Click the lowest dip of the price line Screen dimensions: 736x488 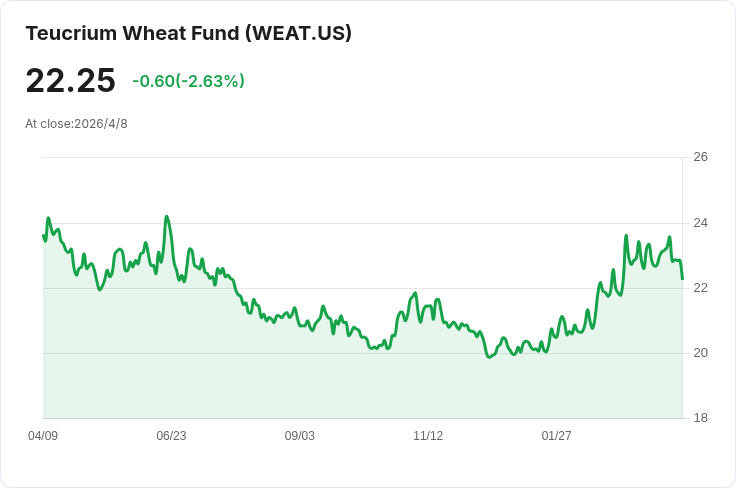click(x=489, y=357)
